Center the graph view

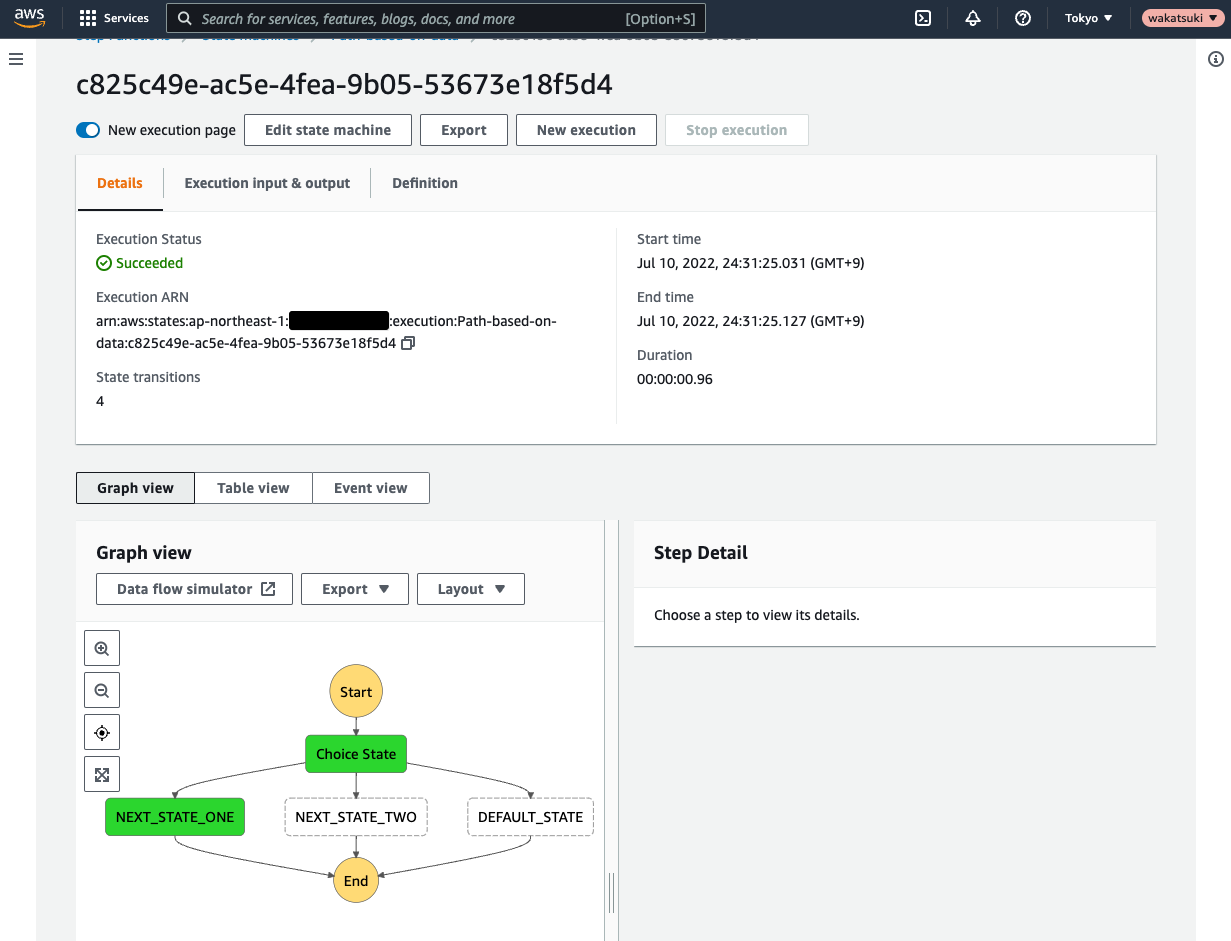click(102, 732)
